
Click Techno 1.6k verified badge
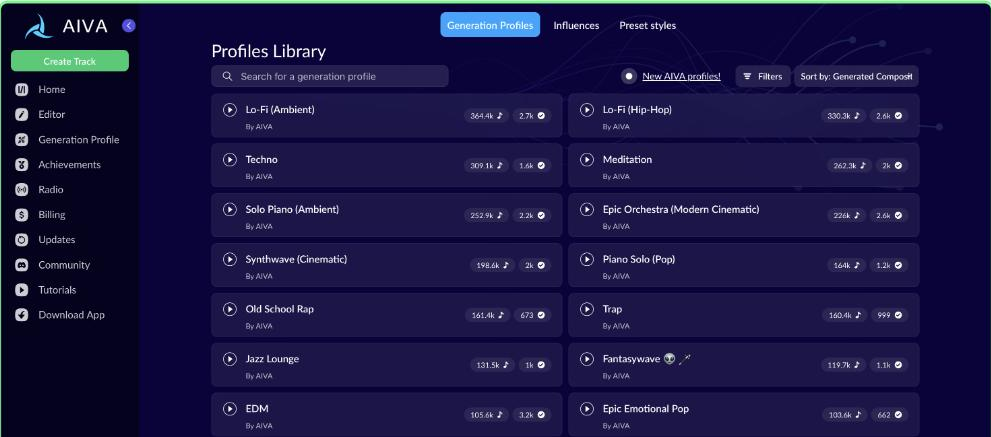(532, 166)
